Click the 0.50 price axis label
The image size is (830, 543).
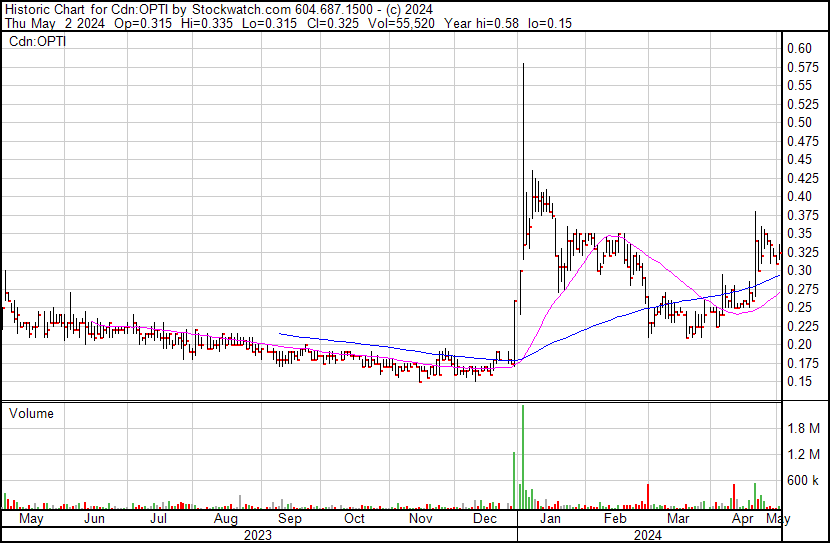coord(799,122)
